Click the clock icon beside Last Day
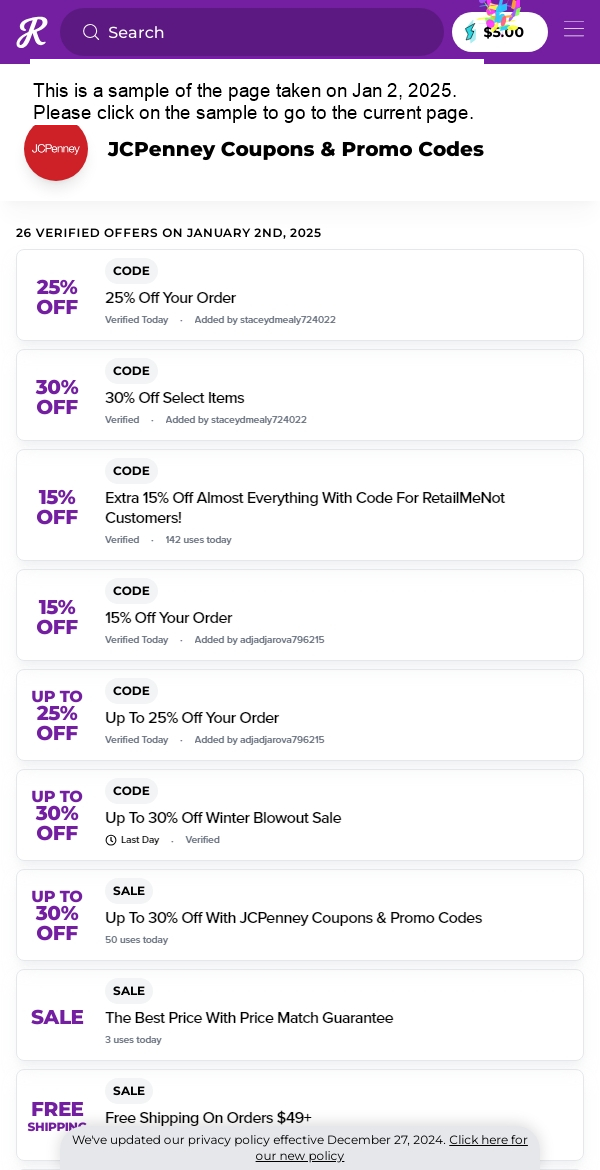600x1170 pixels. click(111, 840)
